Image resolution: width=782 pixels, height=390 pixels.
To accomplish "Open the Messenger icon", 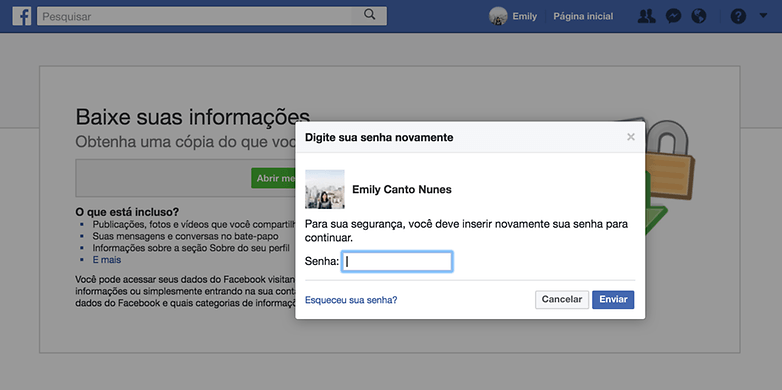I will [x=673, y=16].
